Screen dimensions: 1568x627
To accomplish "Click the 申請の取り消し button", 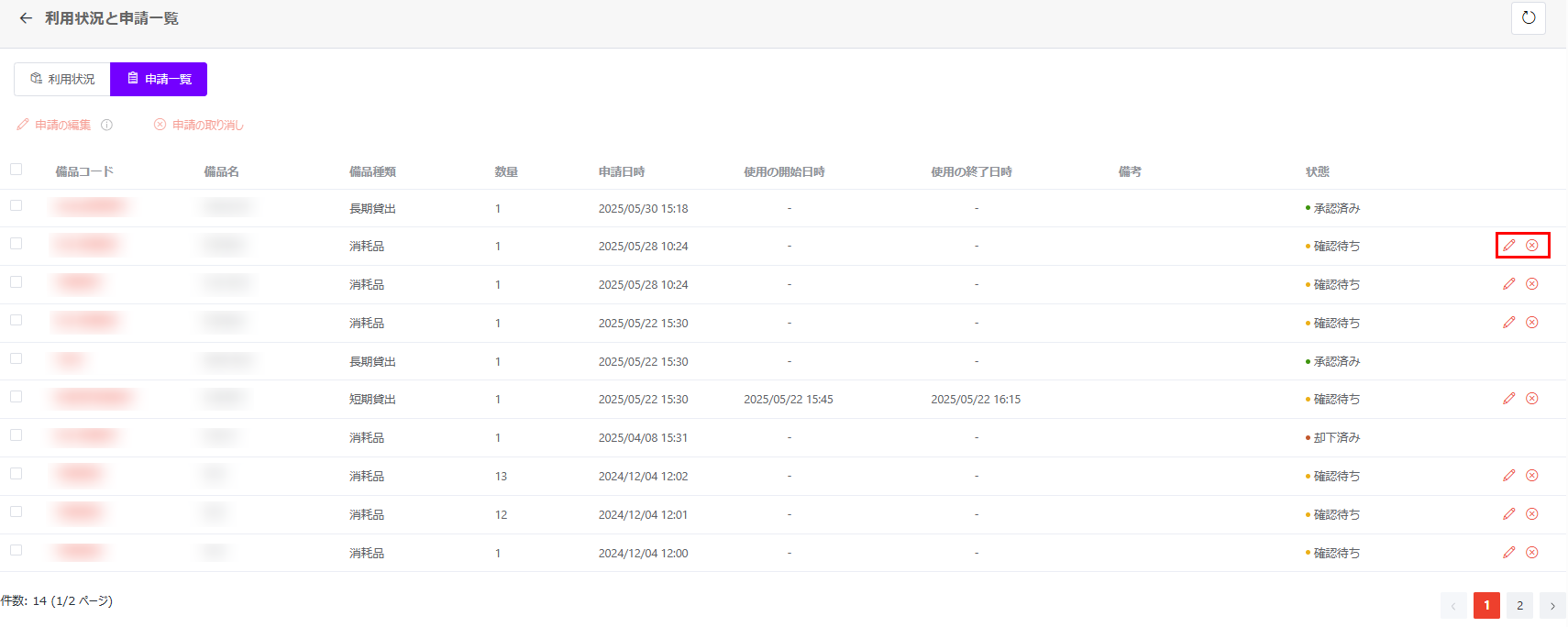I will pyautogui.click(x=199, y=125).
